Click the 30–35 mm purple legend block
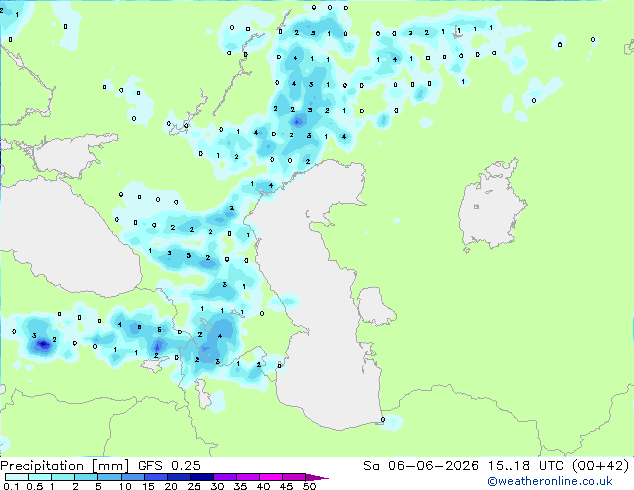The image size is (634, 490). (224, 477)
